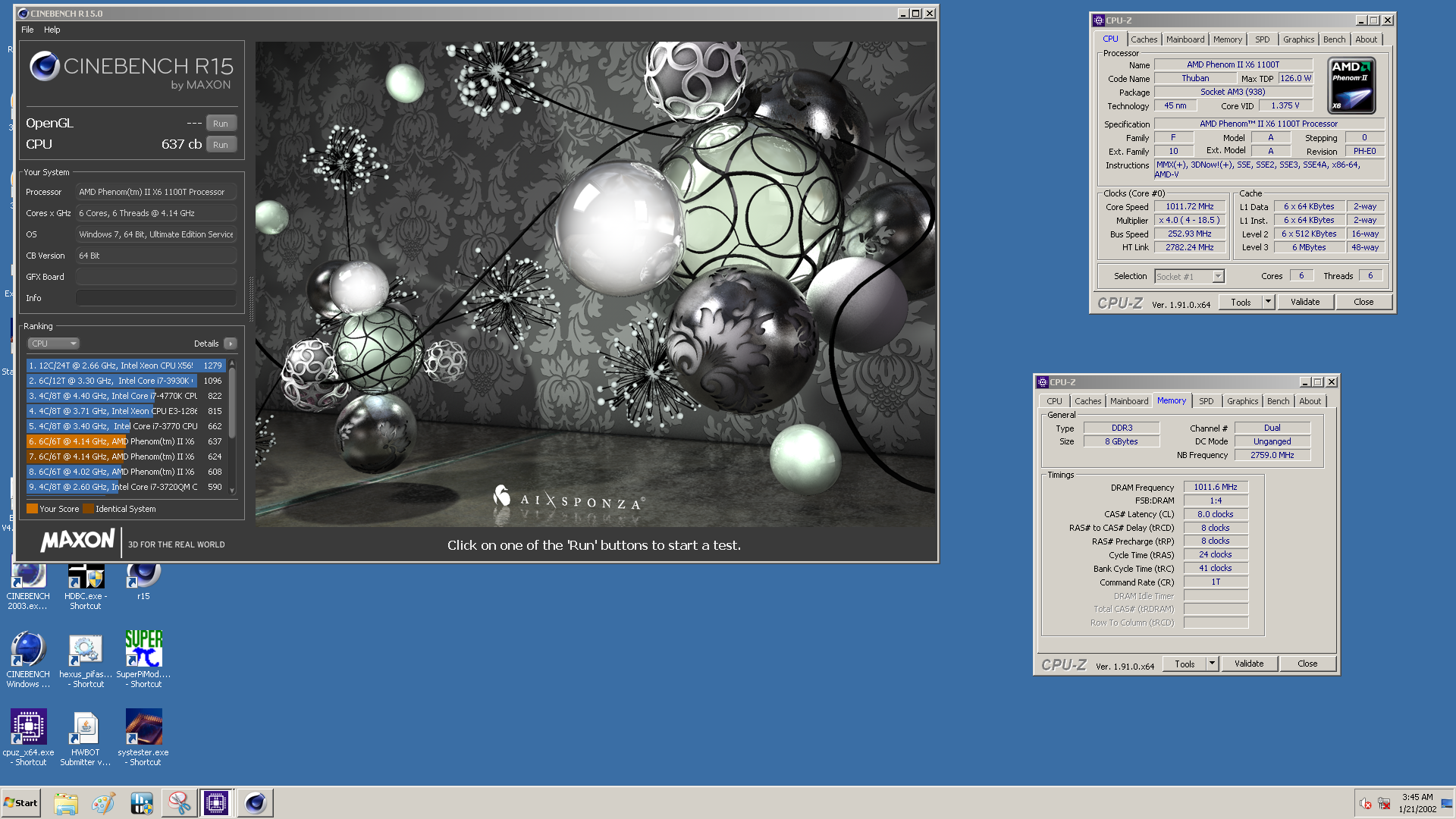The image size is (1456, 819).
Task: Open the hexus_pifast shortcut icon
Action: tap(86, 660)
